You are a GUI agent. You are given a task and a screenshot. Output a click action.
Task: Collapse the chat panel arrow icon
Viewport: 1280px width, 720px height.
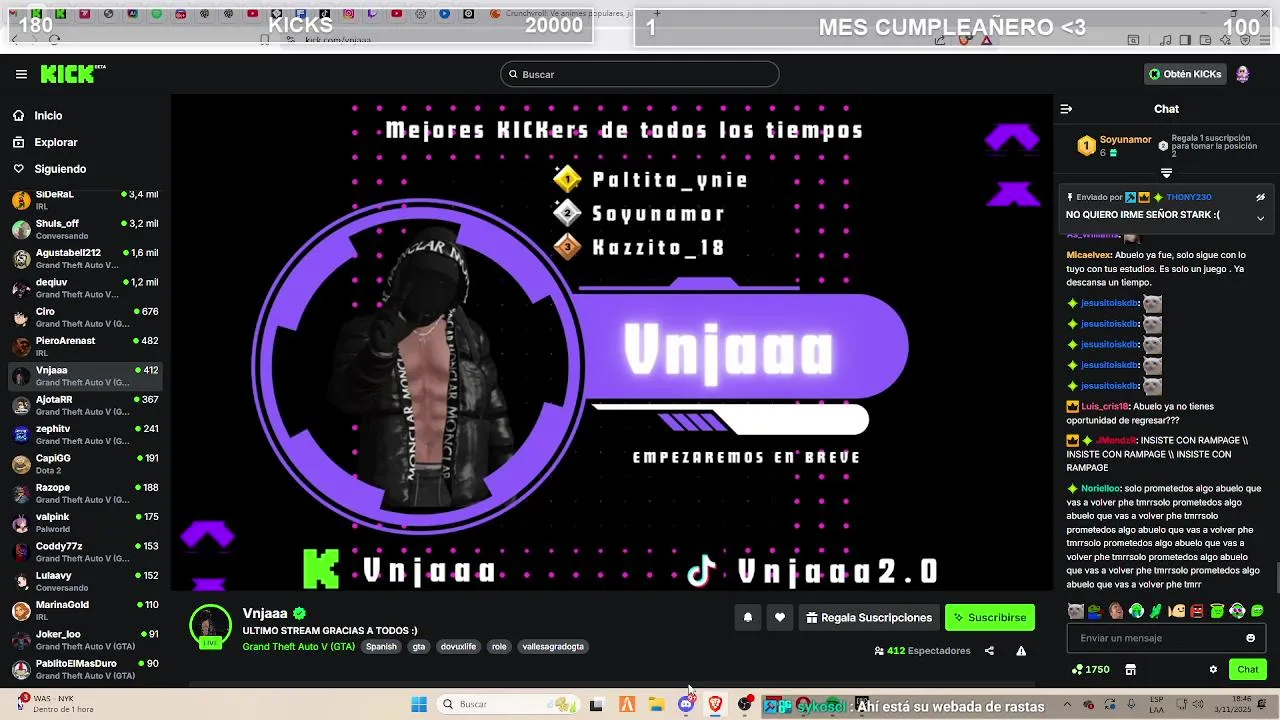coord(1066,109)
